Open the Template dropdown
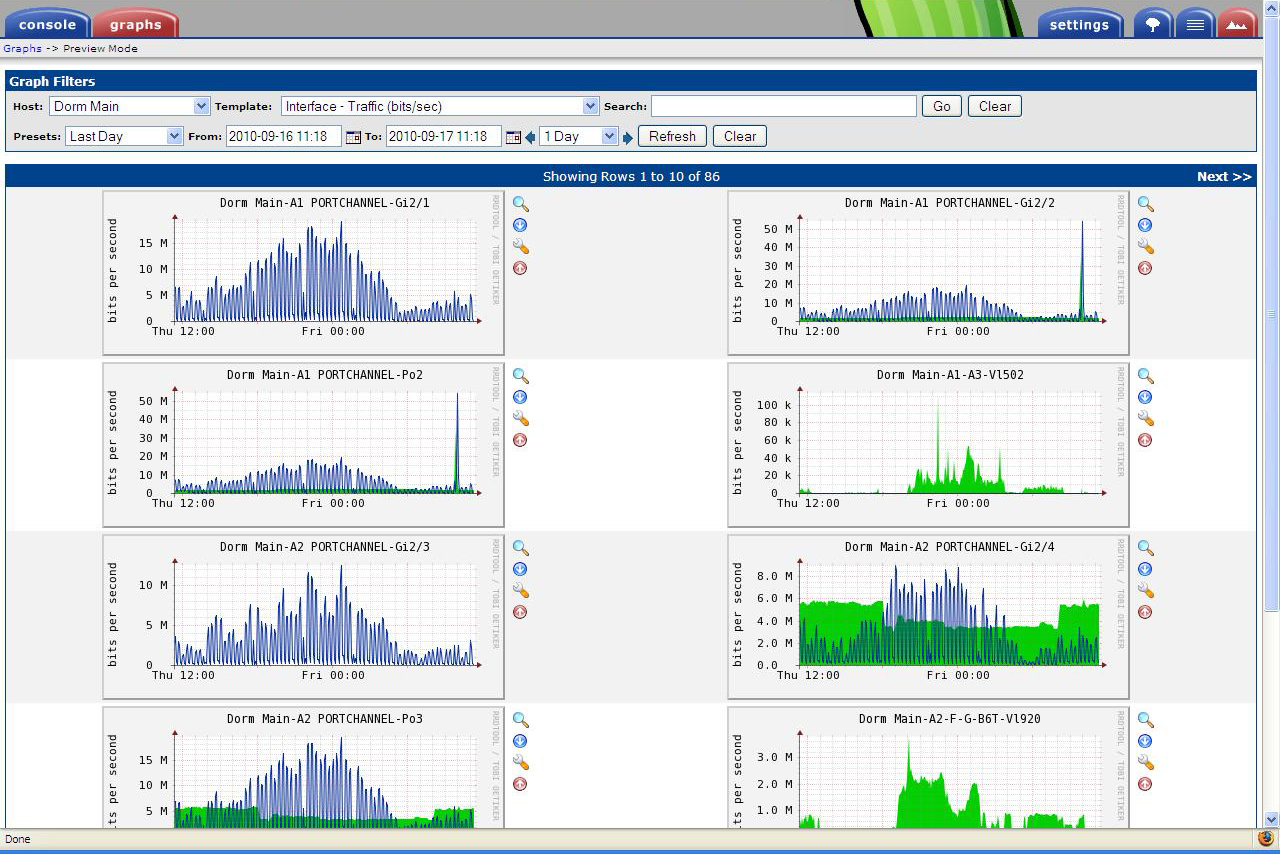This screenshot has width=1280, height=854. pos(439,106)
